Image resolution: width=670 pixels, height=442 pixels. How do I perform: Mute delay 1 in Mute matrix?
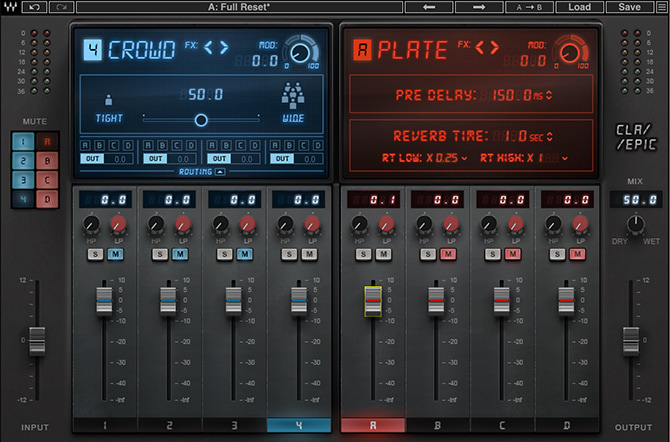(23, 141)
